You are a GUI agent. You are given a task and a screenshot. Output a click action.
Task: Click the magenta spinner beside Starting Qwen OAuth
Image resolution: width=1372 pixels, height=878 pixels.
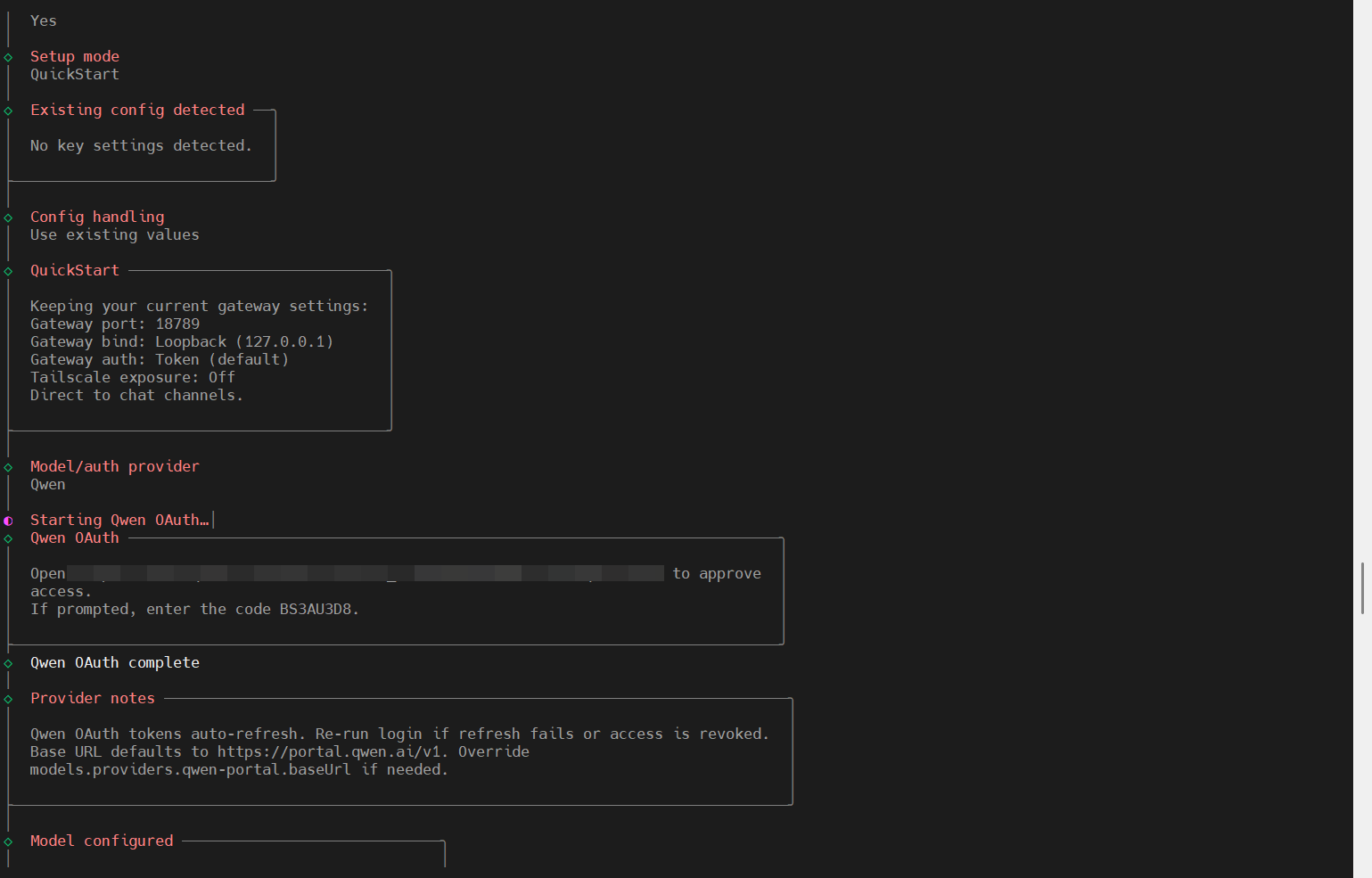pyautogui.click(x=8, y=521)
